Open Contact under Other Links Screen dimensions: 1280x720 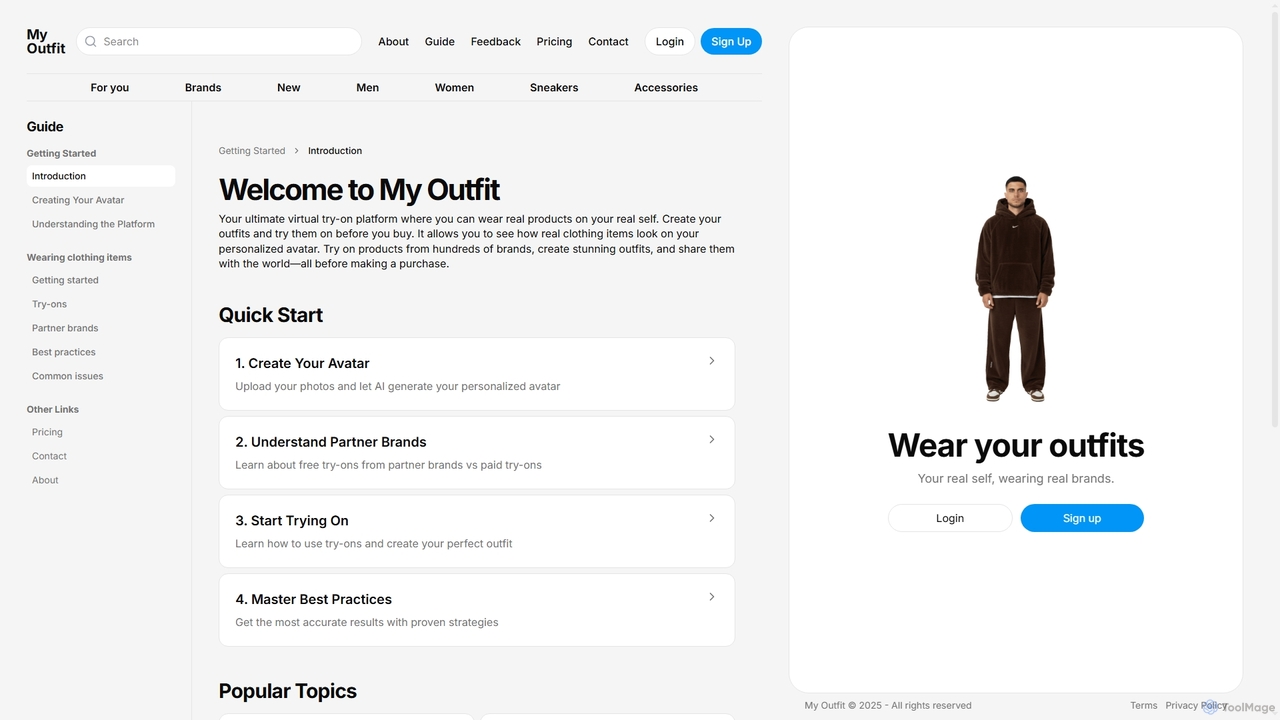[49, 456]
